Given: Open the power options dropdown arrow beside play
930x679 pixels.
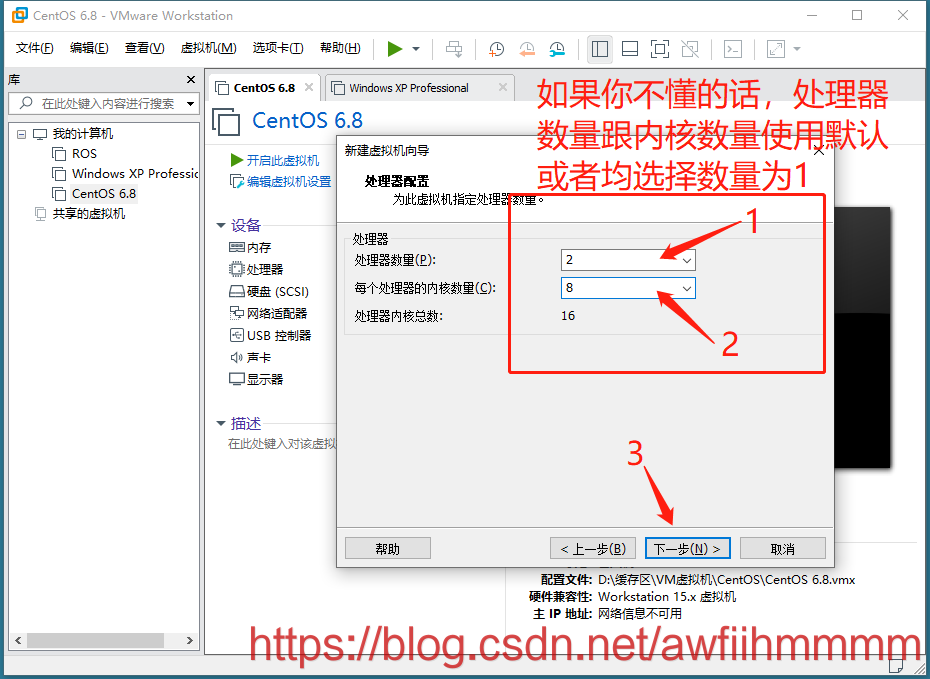Looking at the screenshot, I should point(416,49).
